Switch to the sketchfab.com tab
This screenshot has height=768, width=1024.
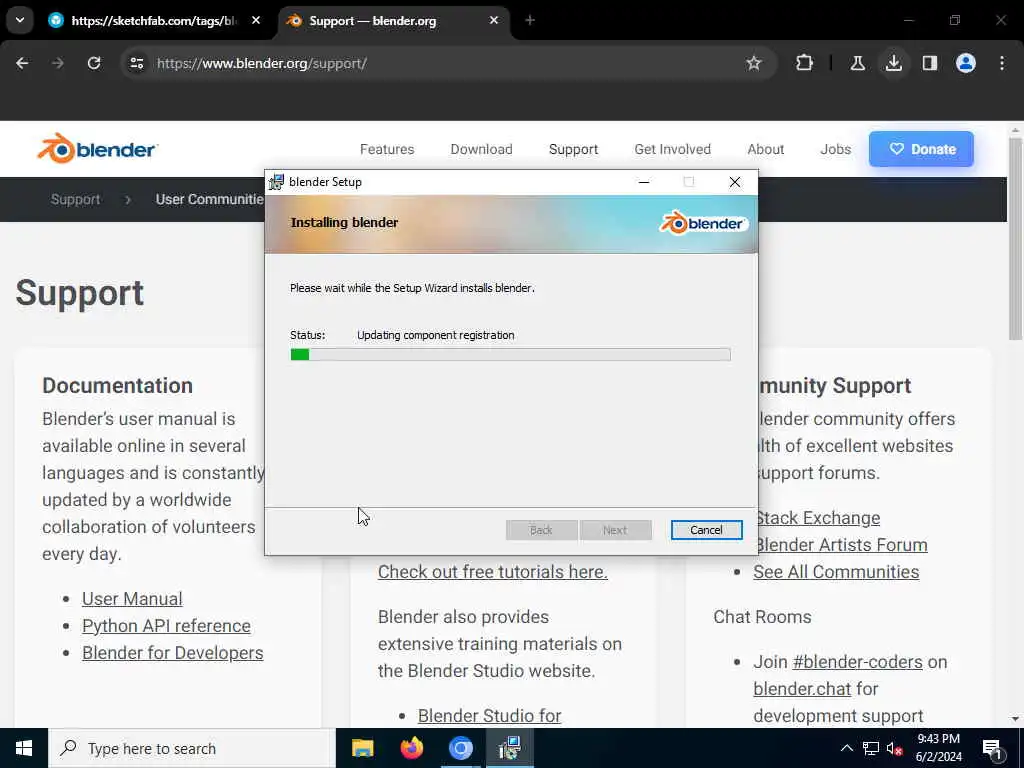[x=155, y=21]
